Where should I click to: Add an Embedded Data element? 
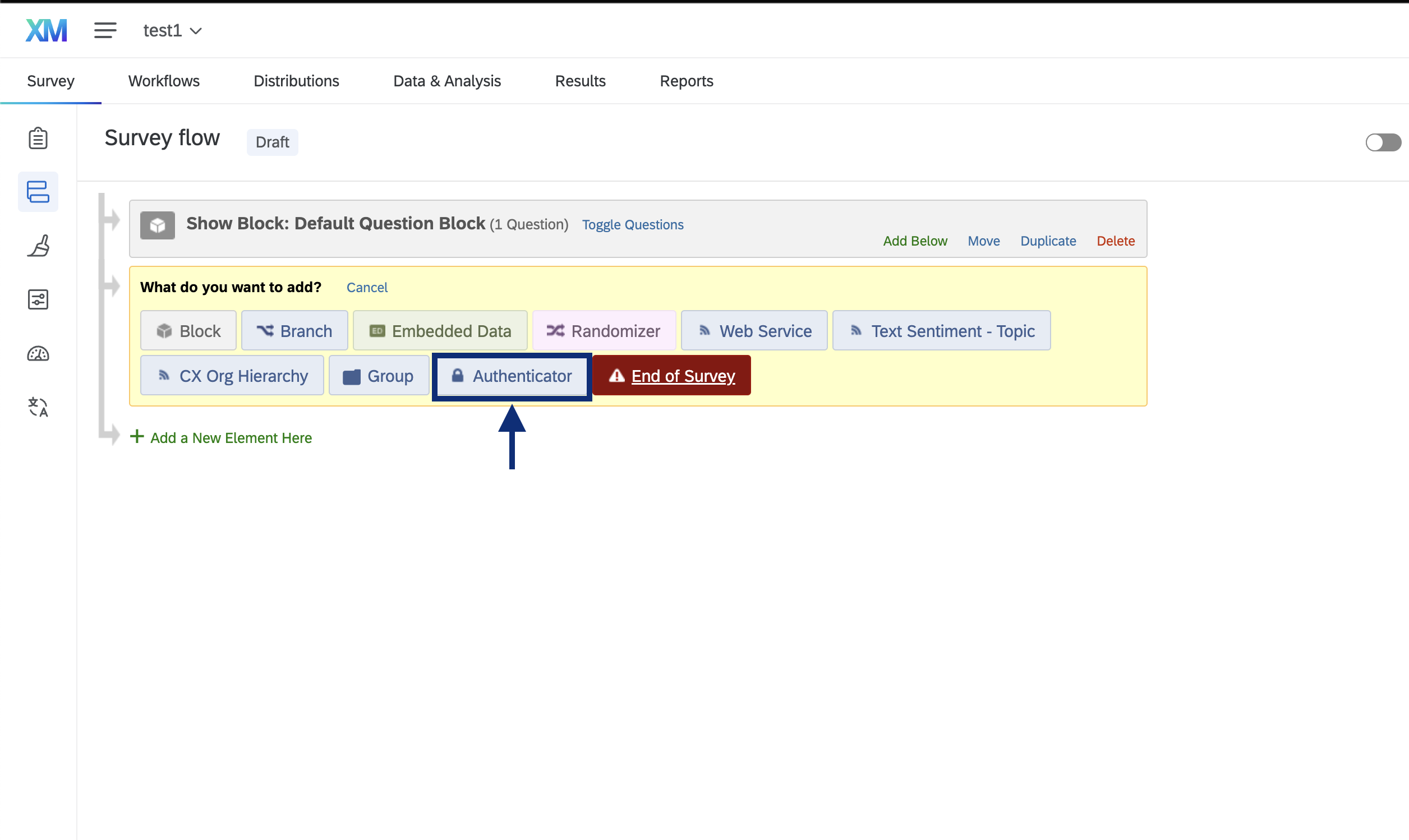pyautogui.click(x=440, y=331)
